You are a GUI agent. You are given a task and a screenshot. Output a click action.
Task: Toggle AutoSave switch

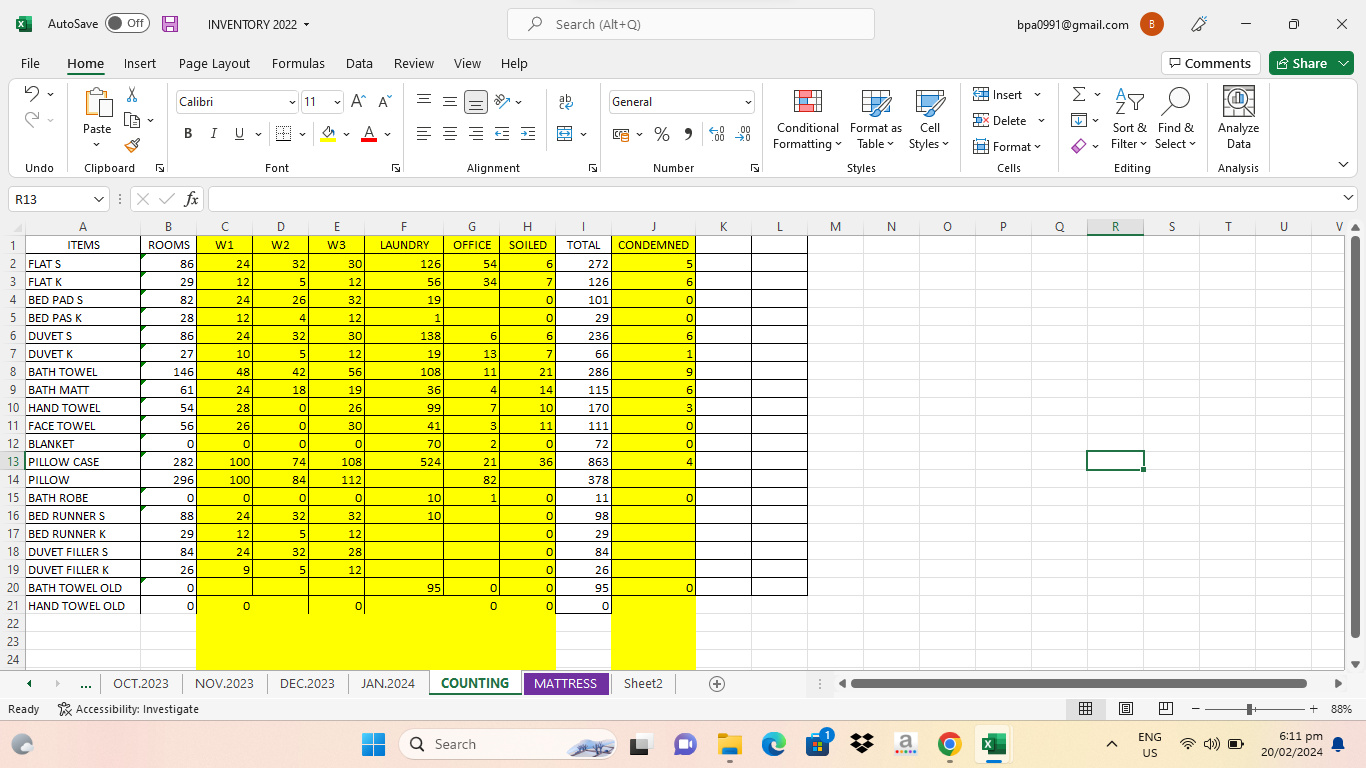127,24
